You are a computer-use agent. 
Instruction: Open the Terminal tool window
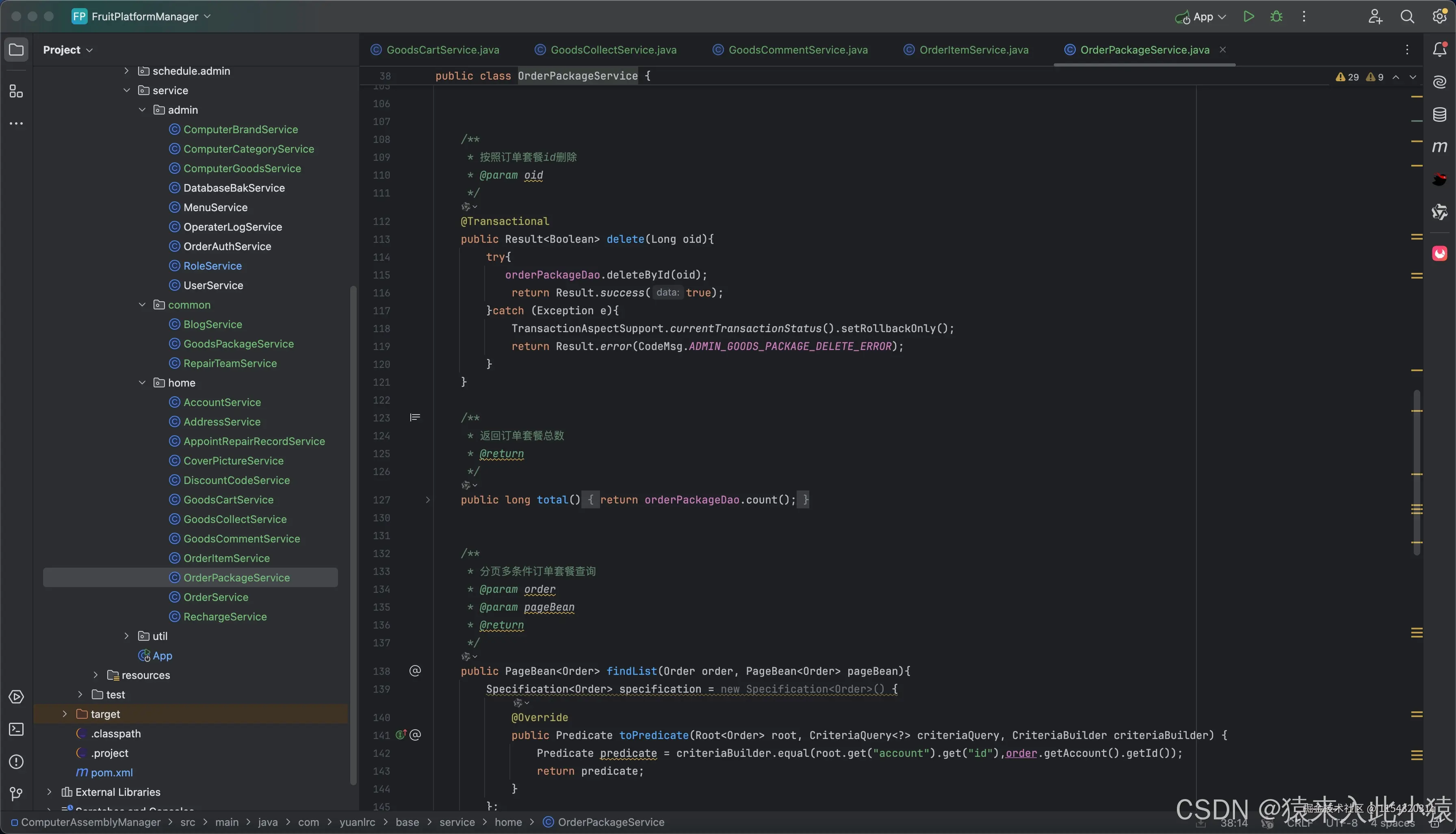(16, 729)
